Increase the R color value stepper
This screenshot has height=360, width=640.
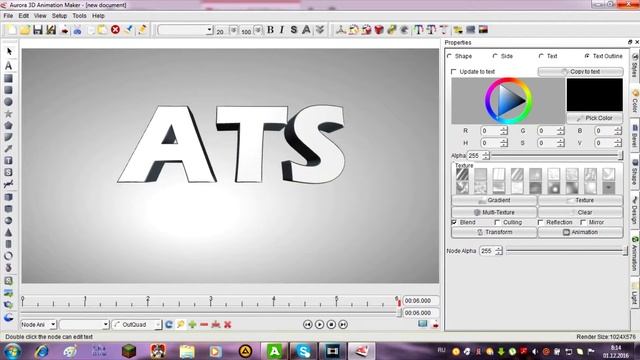(504, 129)
